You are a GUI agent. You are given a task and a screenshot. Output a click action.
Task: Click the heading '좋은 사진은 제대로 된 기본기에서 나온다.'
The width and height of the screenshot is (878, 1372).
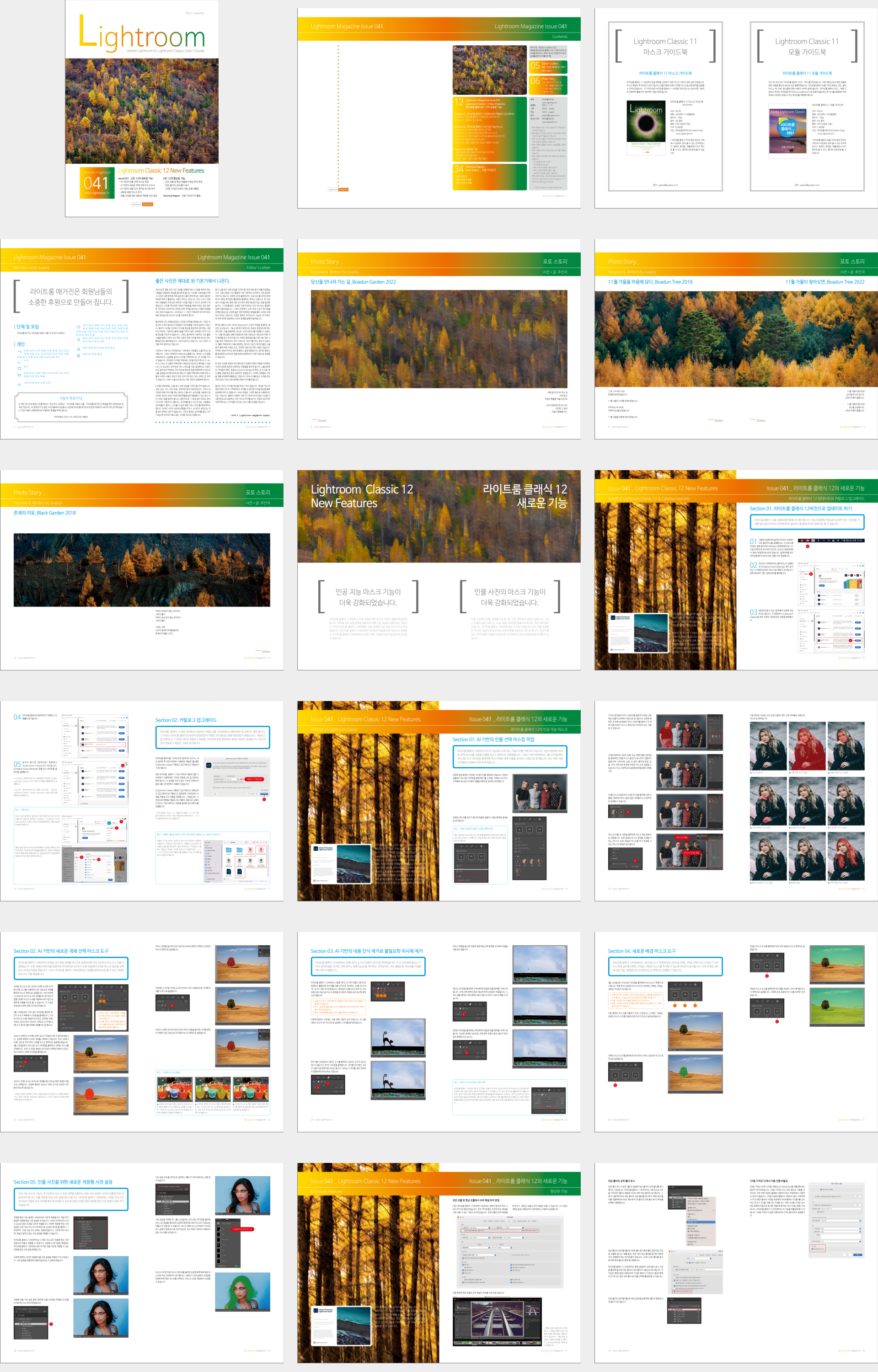(193, 281)
